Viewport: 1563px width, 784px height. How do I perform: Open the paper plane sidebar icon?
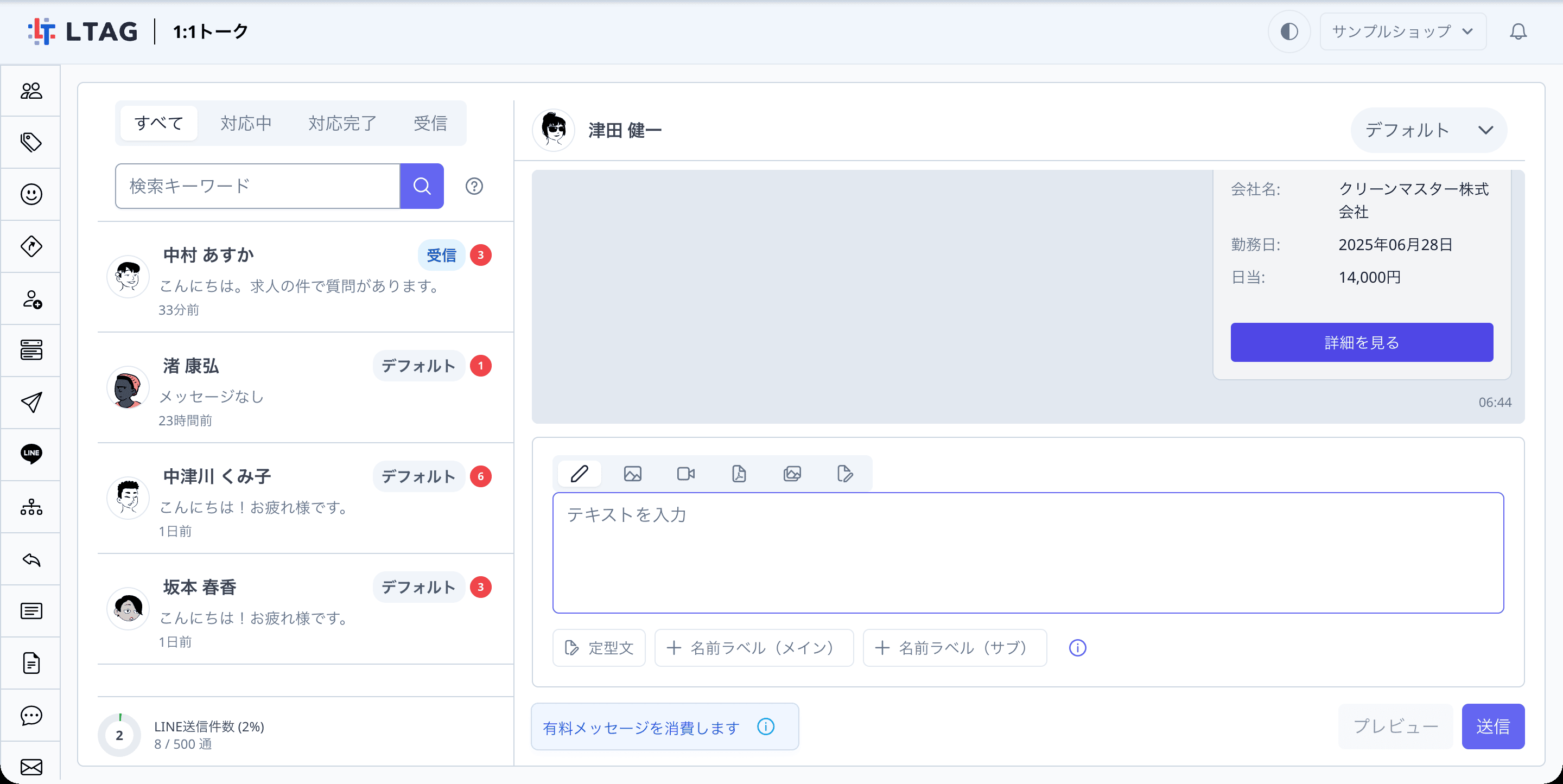(31, 403)
